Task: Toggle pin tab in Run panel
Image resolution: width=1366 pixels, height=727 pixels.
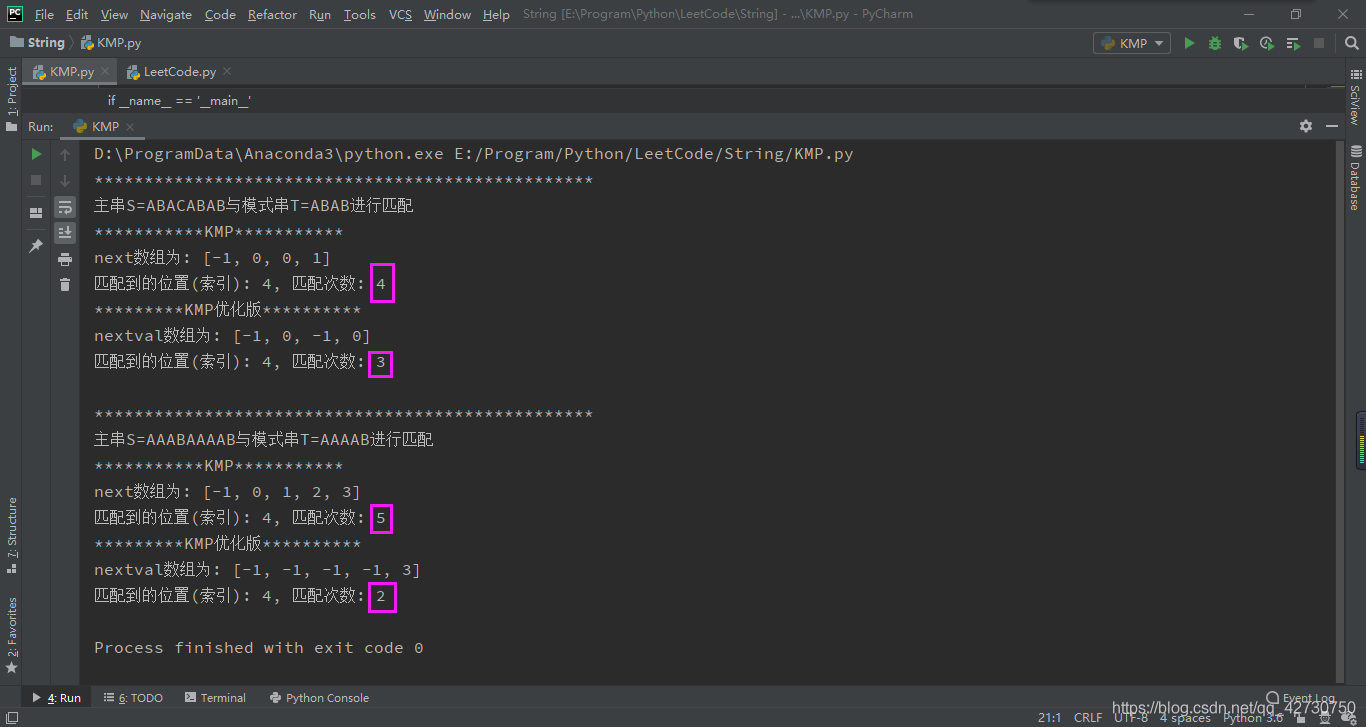Action: tap(36, 245)
